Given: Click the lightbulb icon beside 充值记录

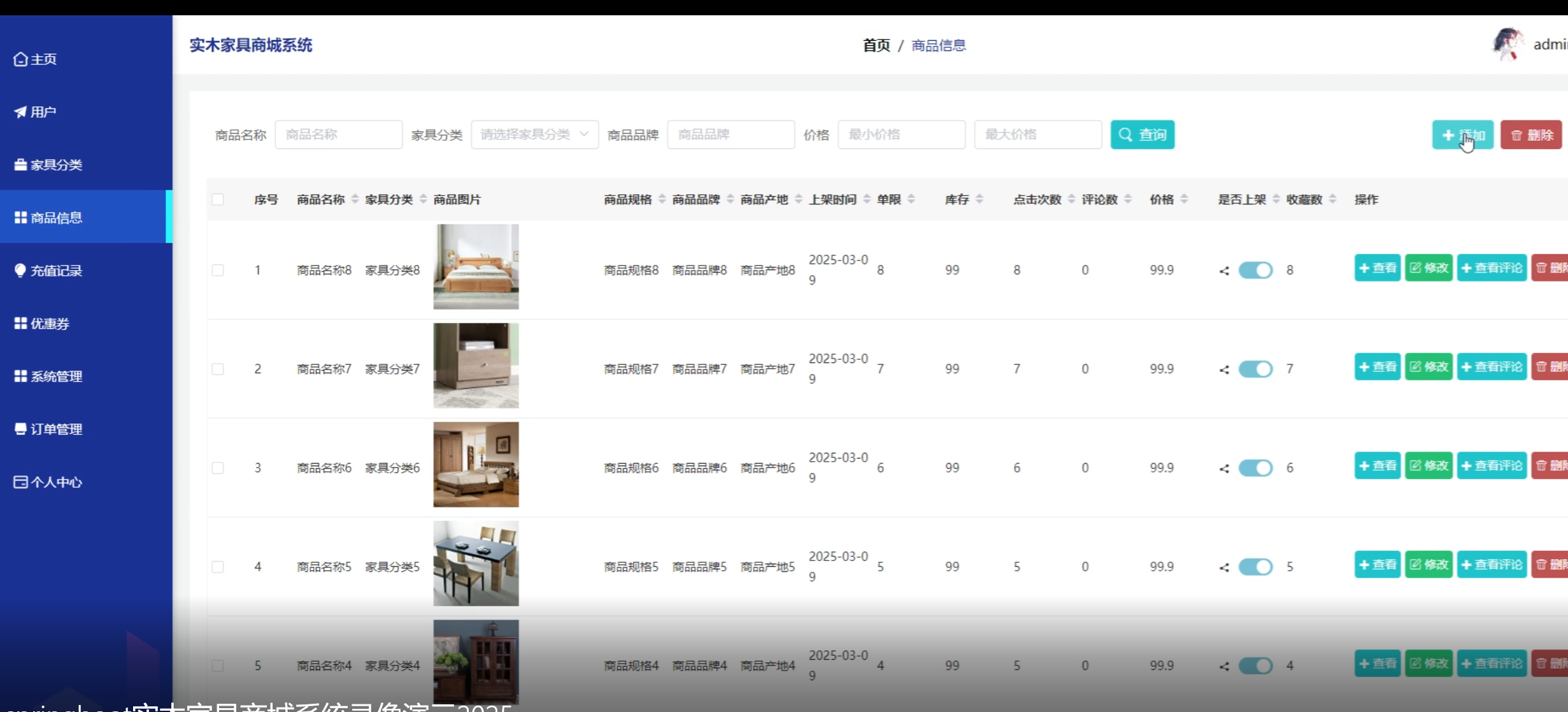Looking at the screenshot, I should [20, 271].
